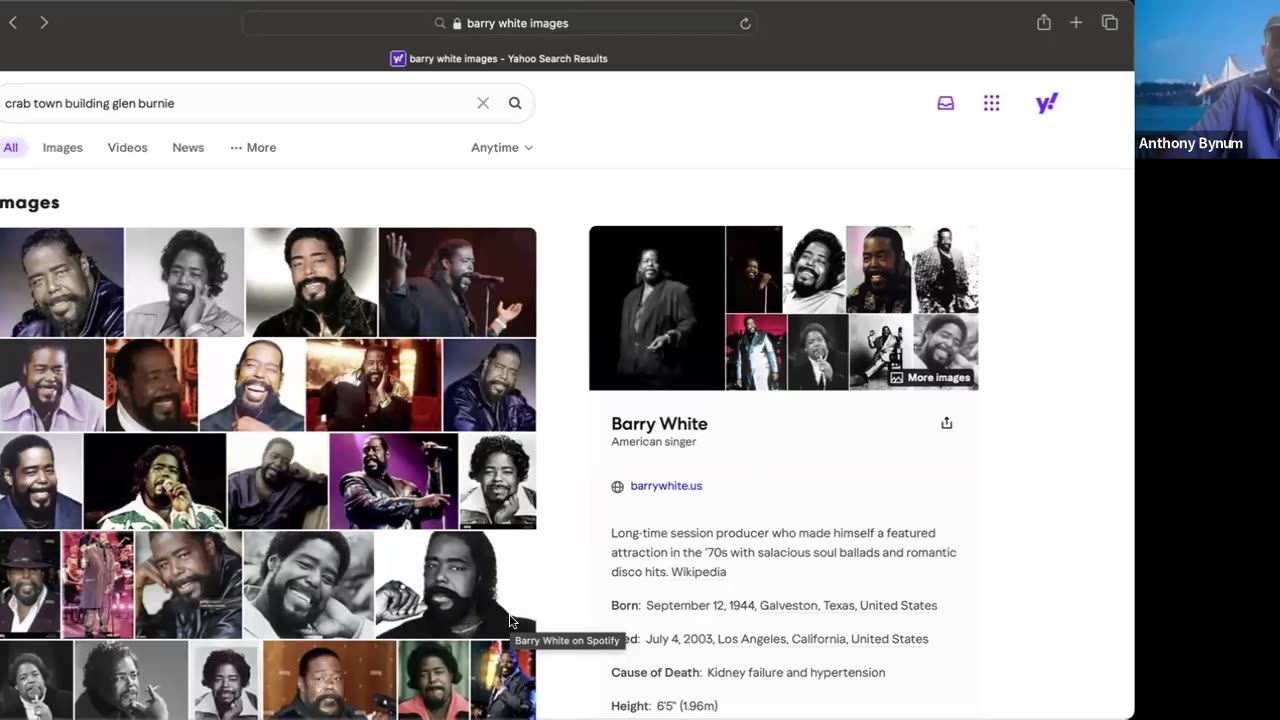
Task: Click the globe icon beside barrywhite.us
Action: [x=617, y=487]
